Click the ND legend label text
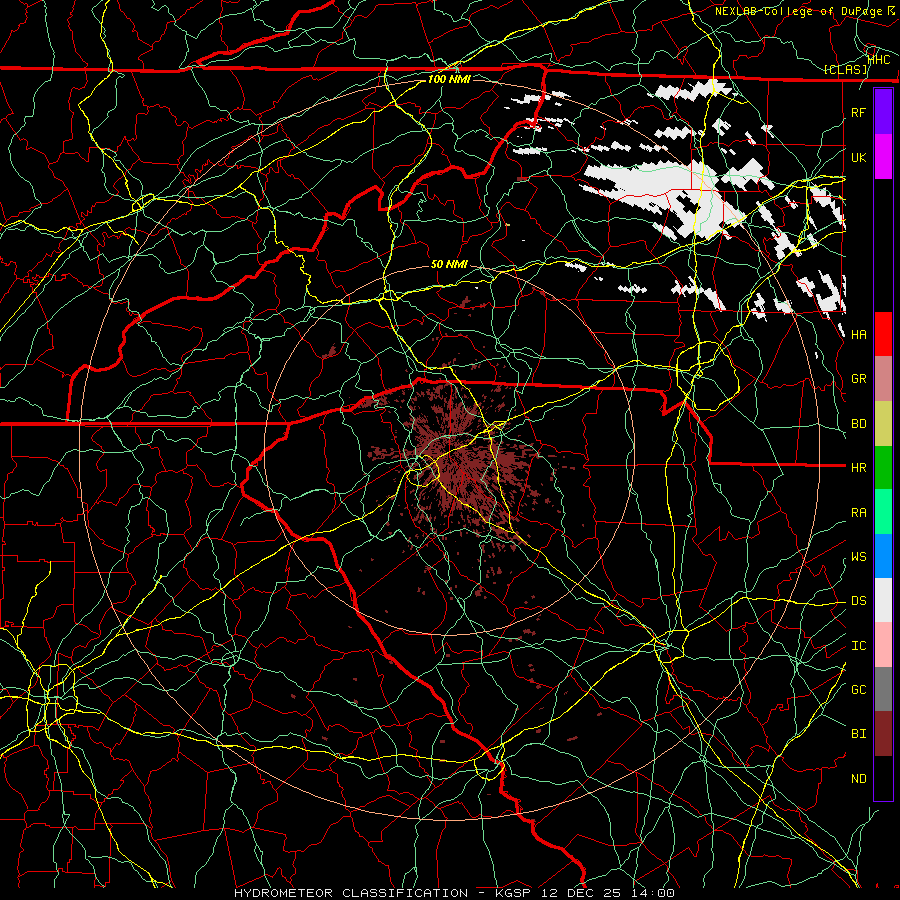The width and height of the screenshot is (900, 900). 859,779
